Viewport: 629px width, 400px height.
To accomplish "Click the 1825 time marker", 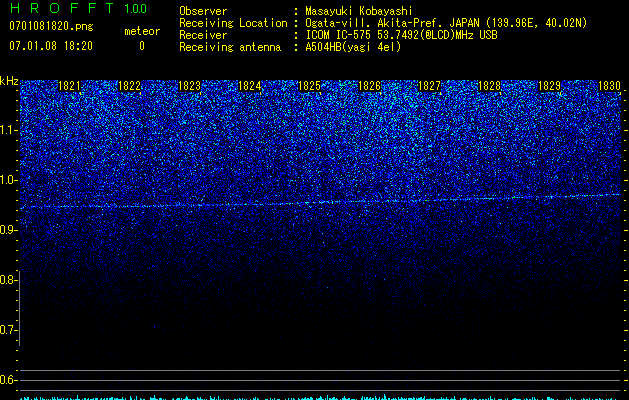I will pos(309,86).
